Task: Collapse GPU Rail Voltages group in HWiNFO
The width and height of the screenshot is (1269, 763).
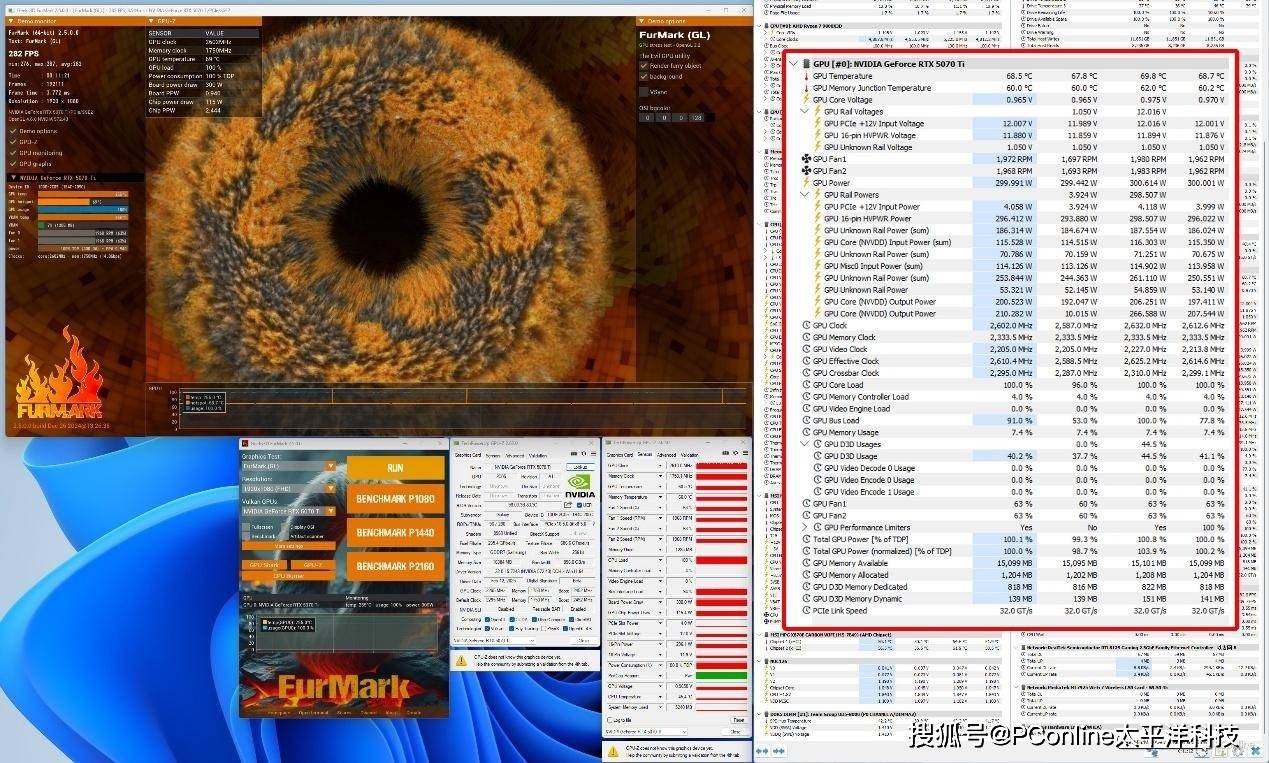Action: [x=806, y=112]
